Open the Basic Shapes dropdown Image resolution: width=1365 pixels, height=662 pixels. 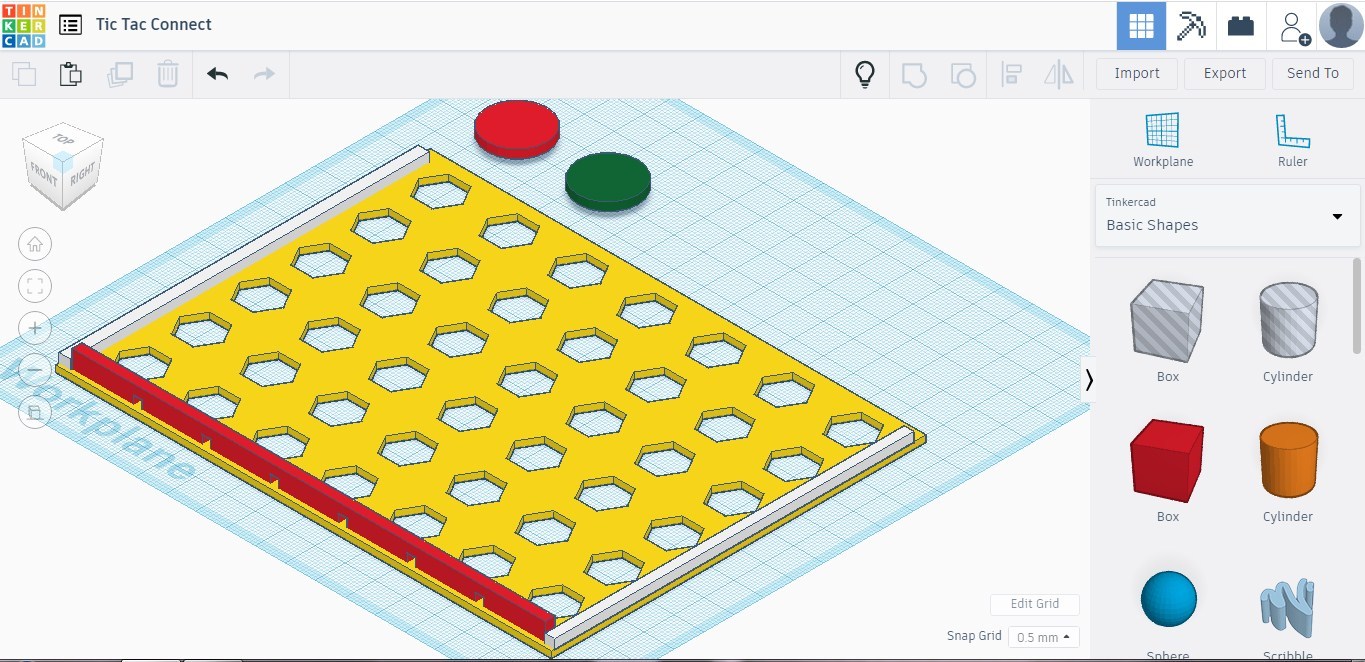[1228, 215]
